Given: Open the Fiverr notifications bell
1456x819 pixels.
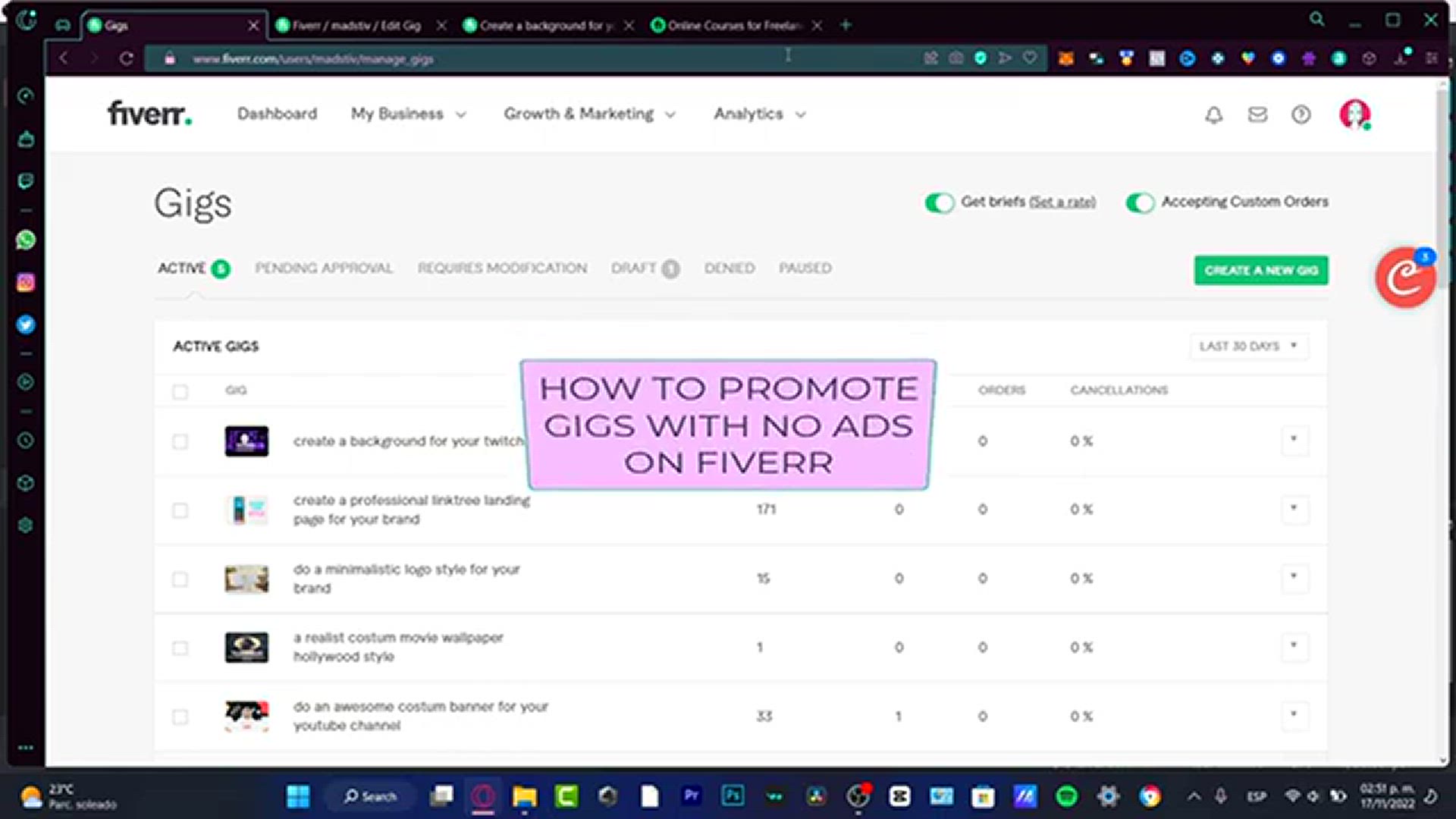Looking at the screenshot, I should (x=1214, y=115).
